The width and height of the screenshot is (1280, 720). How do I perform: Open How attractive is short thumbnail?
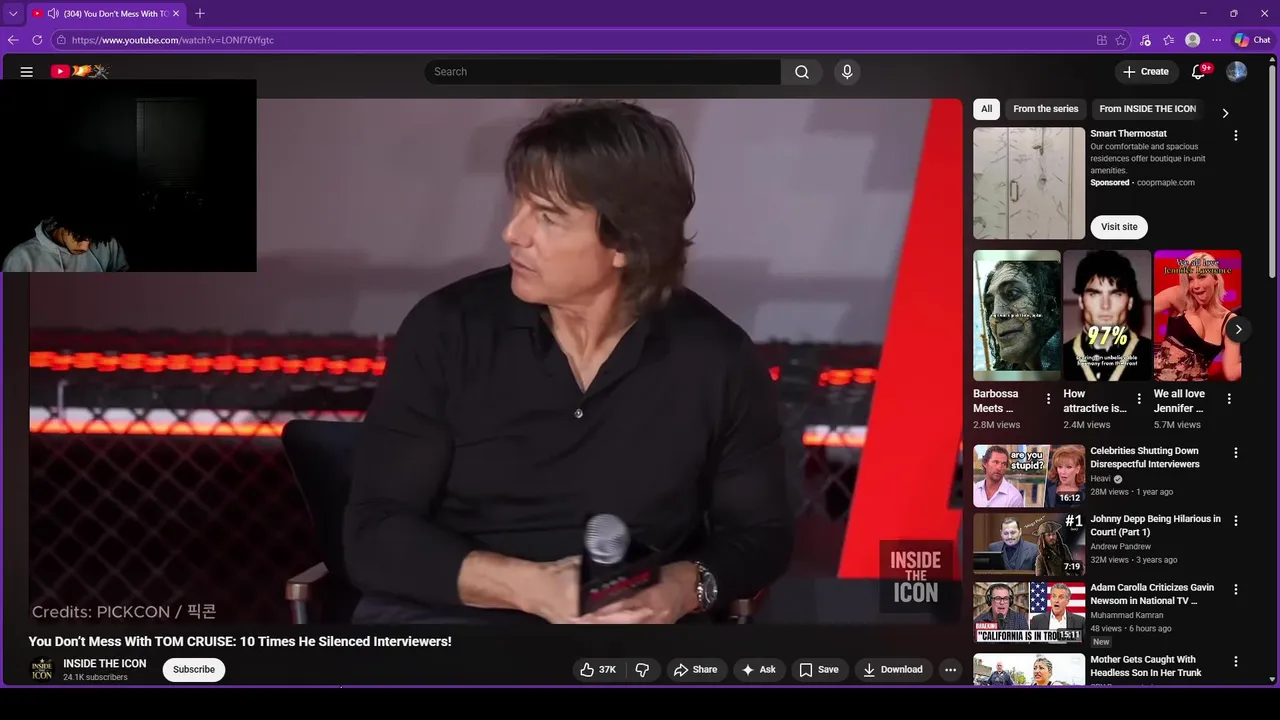click(1107, 316)
